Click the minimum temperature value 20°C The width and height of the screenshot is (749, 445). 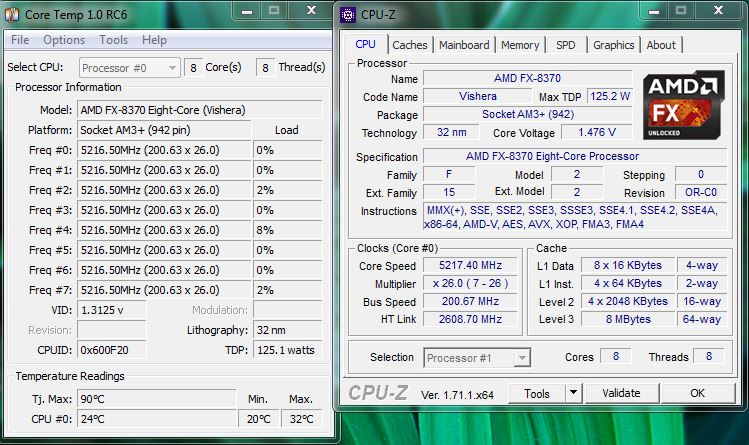tap(258, 419)
